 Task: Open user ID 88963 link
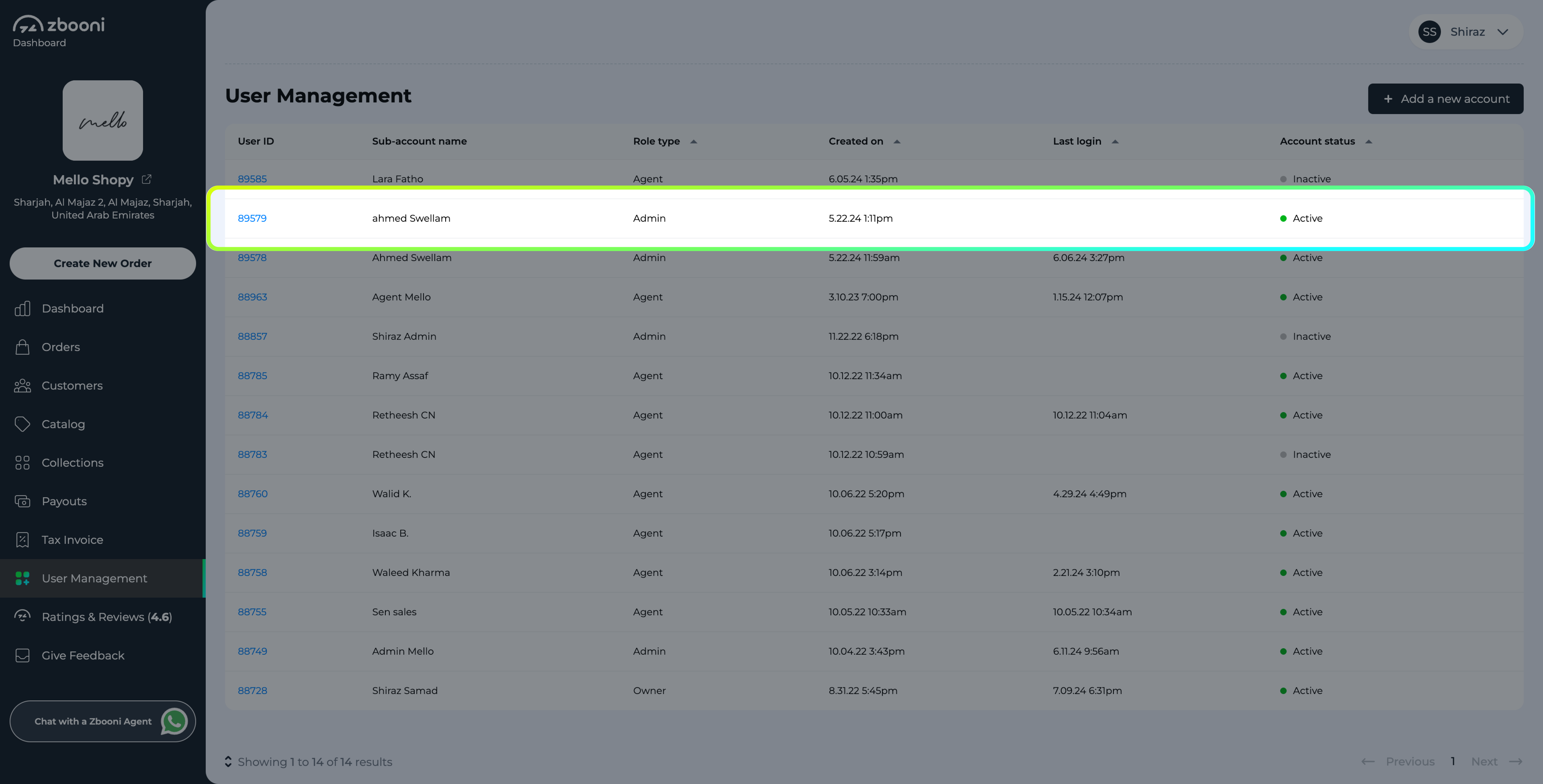252,297
